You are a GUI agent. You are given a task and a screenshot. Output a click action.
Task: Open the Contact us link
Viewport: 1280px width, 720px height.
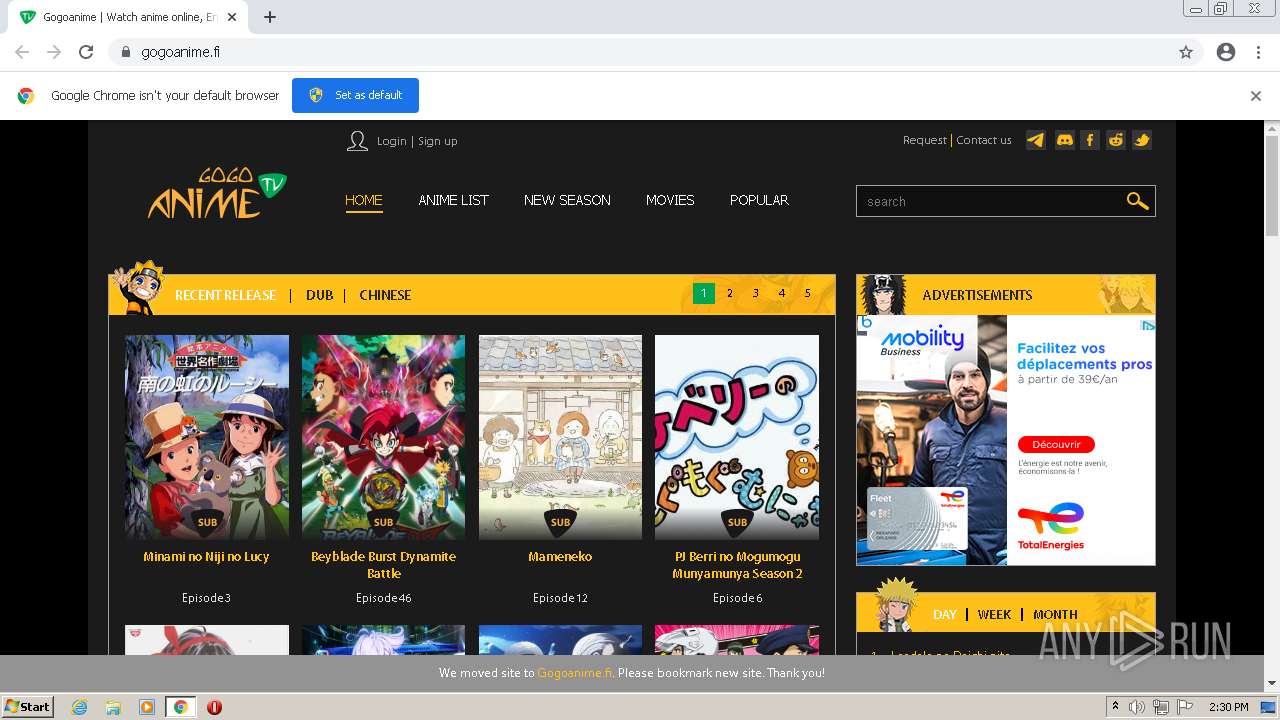[x=984, y=140]
